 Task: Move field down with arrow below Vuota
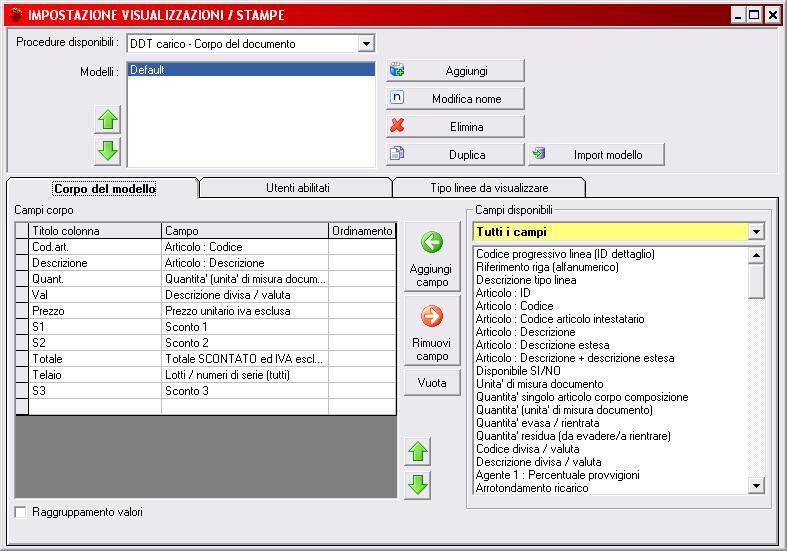point(418,485)
